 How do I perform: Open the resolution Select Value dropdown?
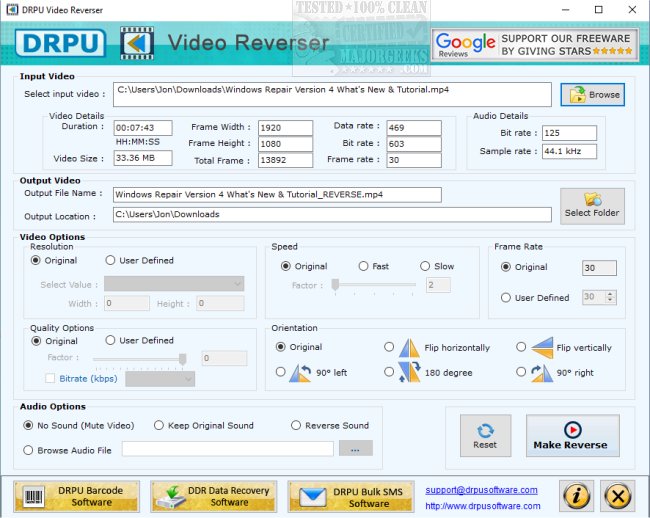174,284
